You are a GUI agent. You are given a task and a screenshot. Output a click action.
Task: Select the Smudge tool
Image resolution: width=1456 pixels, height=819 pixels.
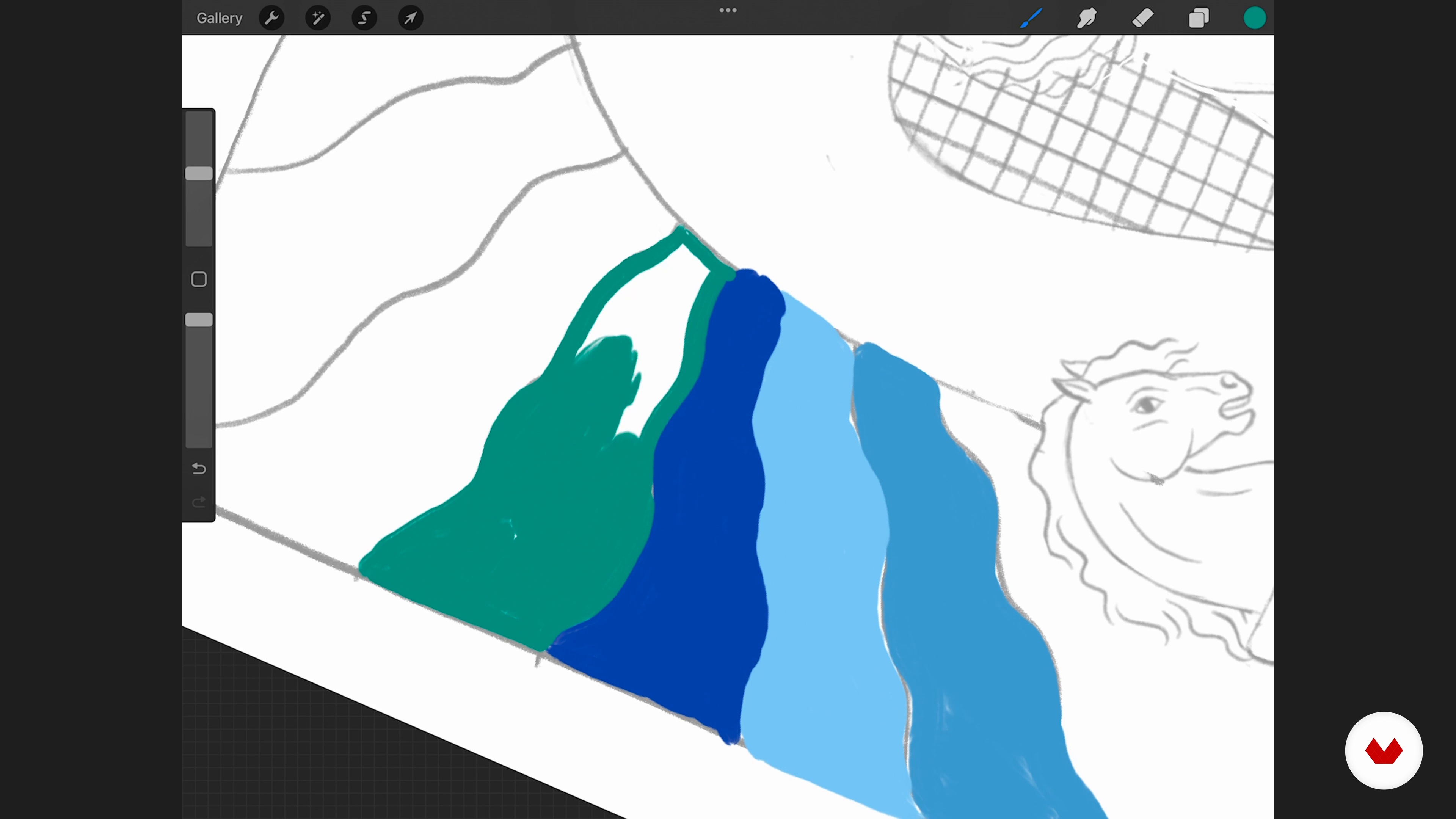coord(1087,18)
